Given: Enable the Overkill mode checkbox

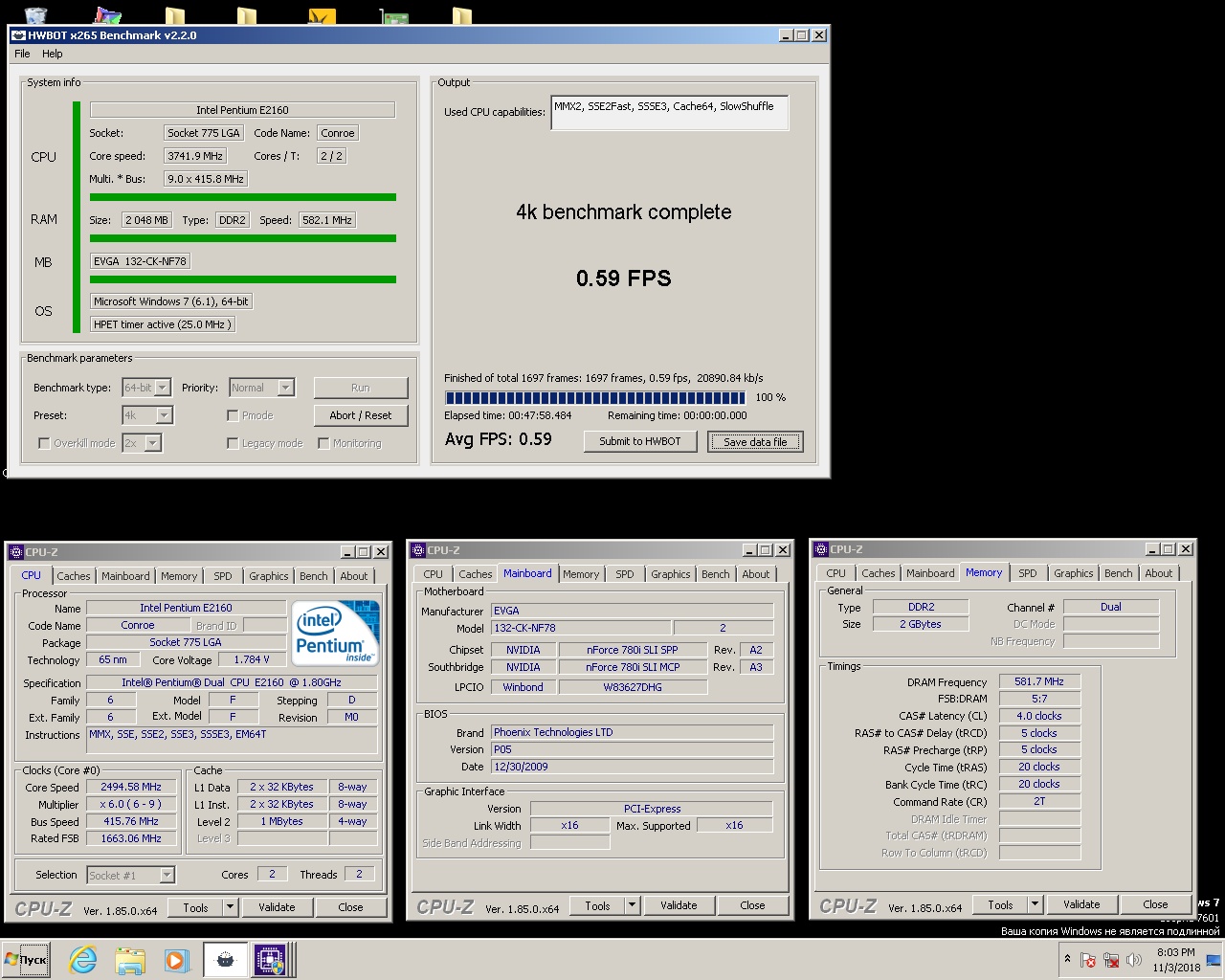Looking at the screenshot, I should pyautogui.click(x=44, y=443).
